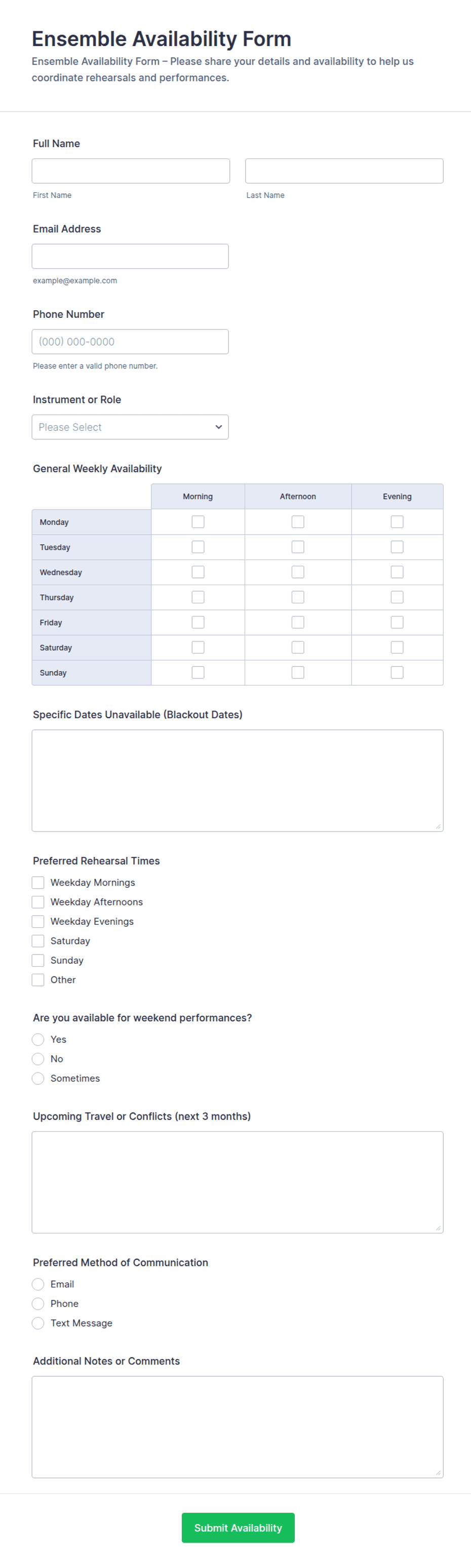Focus the First Name input field

pyautogui.click(x=130, y=171)
